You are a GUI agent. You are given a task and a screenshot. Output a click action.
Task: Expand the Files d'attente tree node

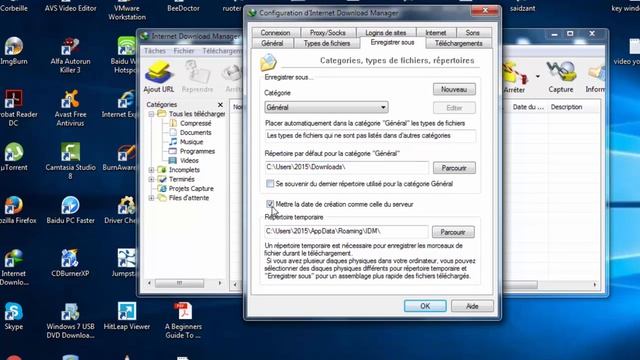tap(151, 198)
